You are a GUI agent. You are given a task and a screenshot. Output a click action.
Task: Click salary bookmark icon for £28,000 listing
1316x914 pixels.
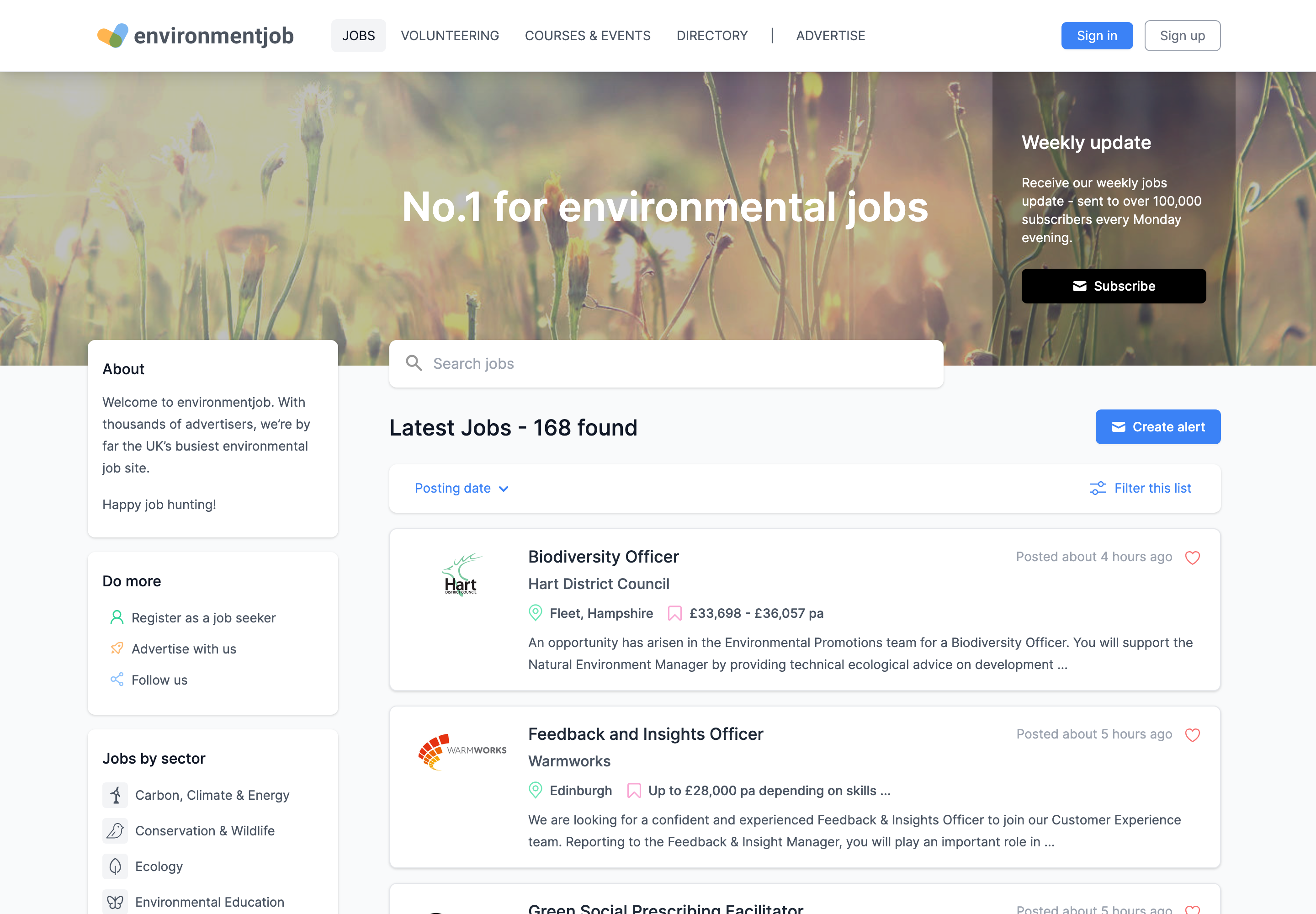pos(633,791)
